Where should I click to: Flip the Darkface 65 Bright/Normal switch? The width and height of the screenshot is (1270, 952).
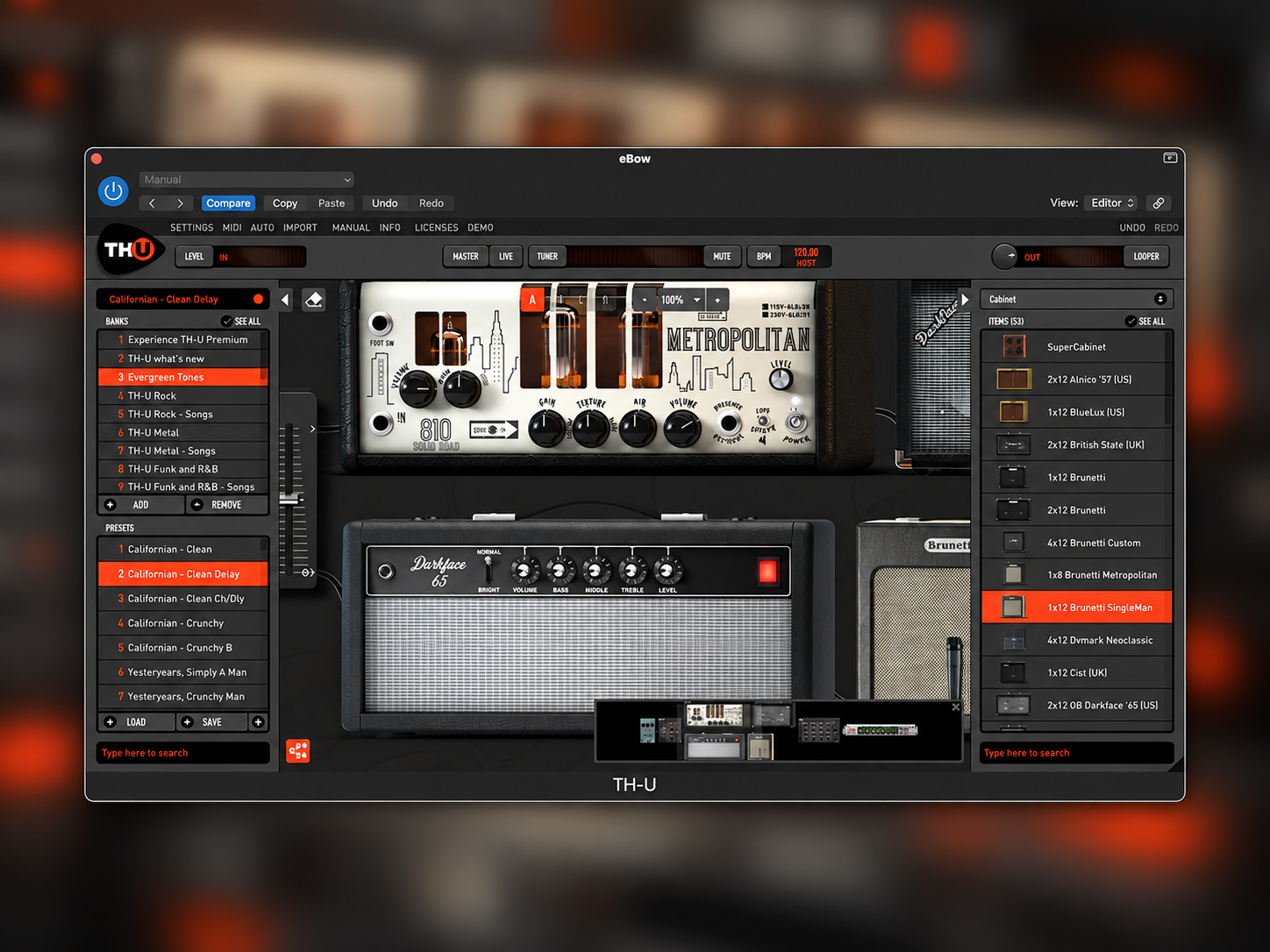489,570
